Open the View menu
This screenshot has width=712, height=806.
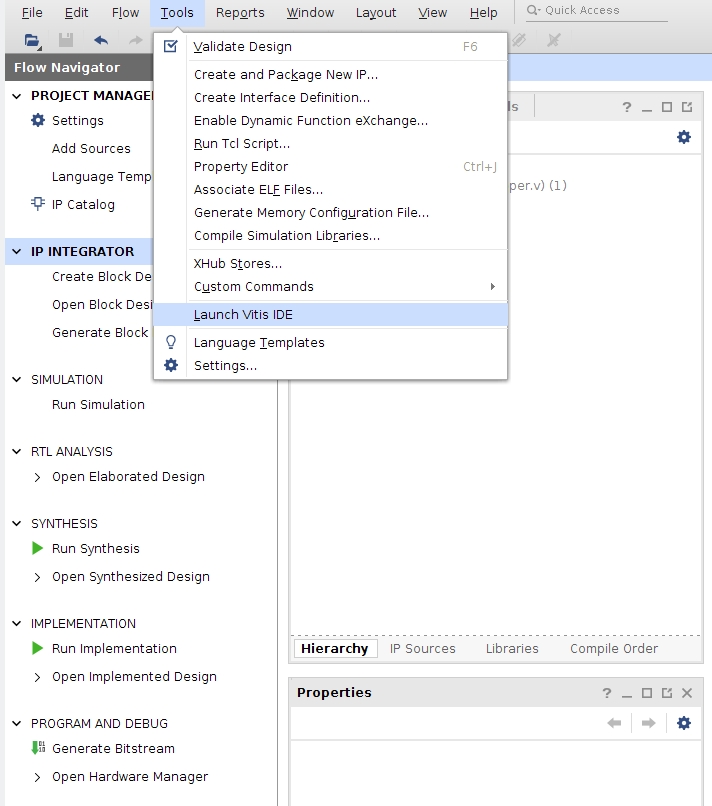coord(432,13)
